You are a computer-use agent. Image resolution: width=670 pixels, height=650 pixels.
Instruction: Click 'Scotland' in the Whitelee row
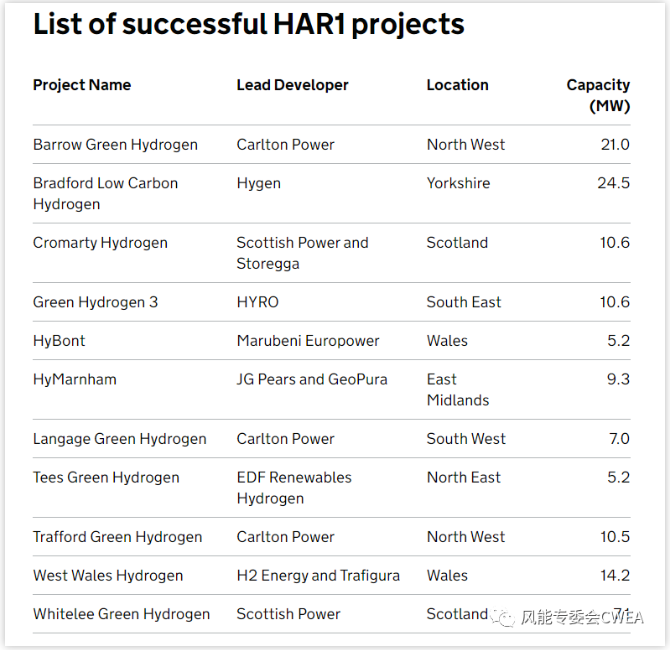pos(457,614)
